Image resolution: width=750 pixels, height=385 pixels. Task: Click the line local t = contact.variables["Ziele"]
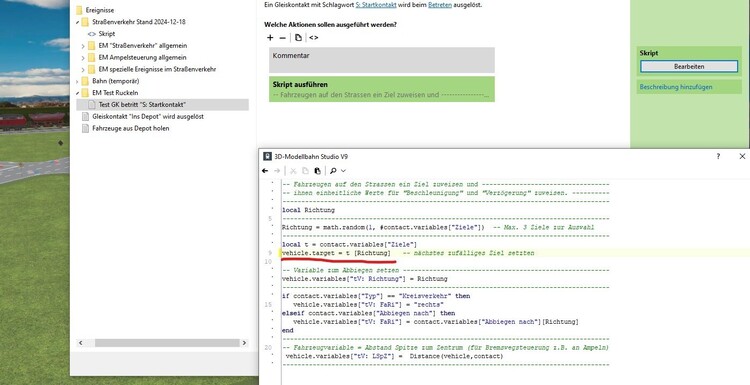point(350,244)
